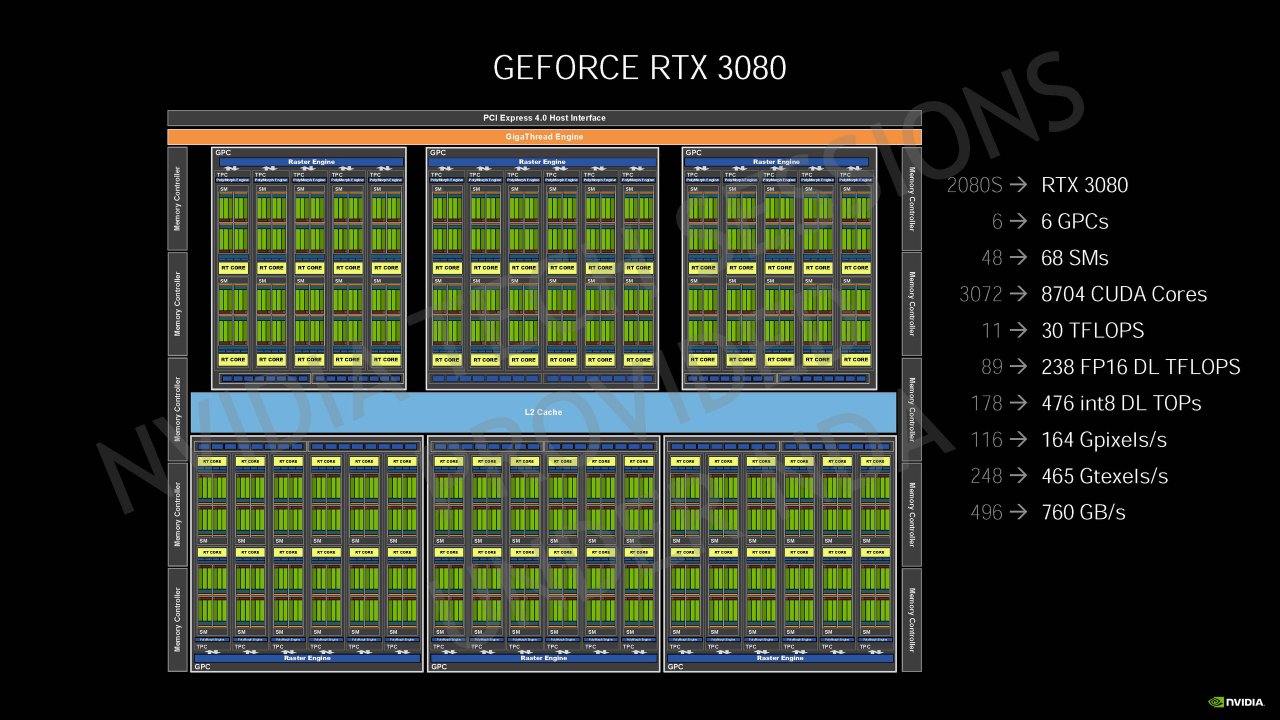1280x720 pixels.
Task: Click the "178" old int8 value
Action: coord(986,403)
